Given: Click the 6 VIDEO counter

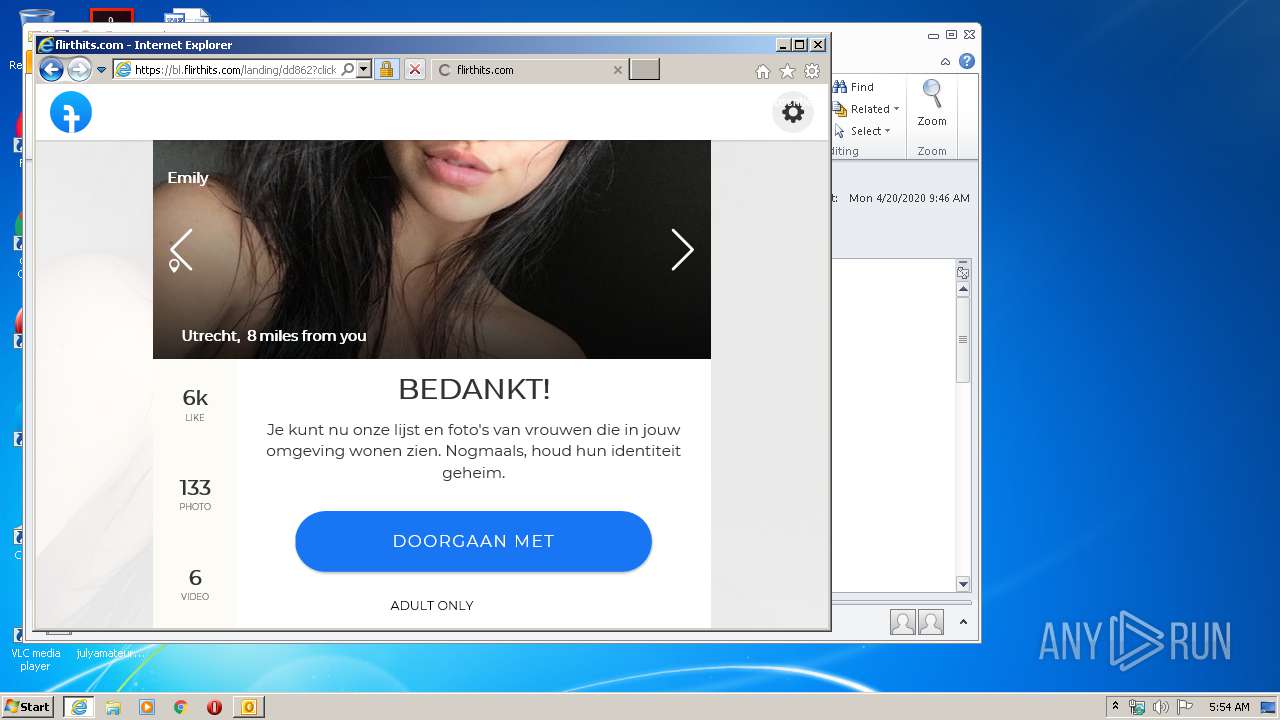Looking at the screenshot, I should [x=195, y=584].
